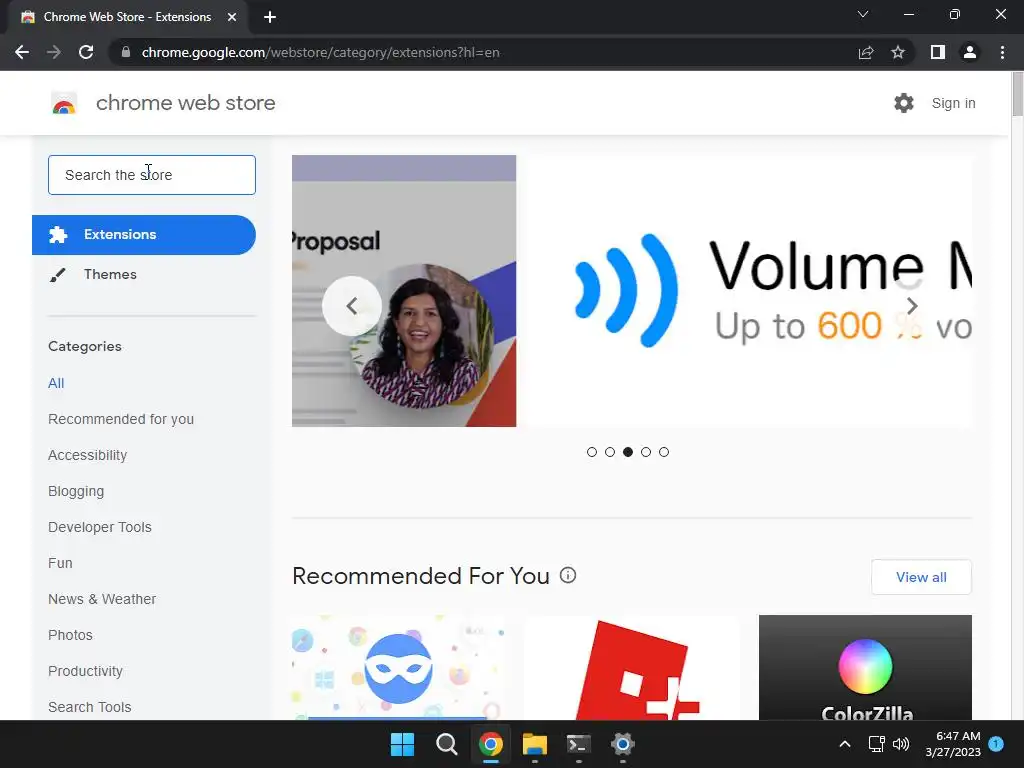Open the Settings app on the taskbar
Viewport: 1024px width, 768px height.
click(623, 744)
